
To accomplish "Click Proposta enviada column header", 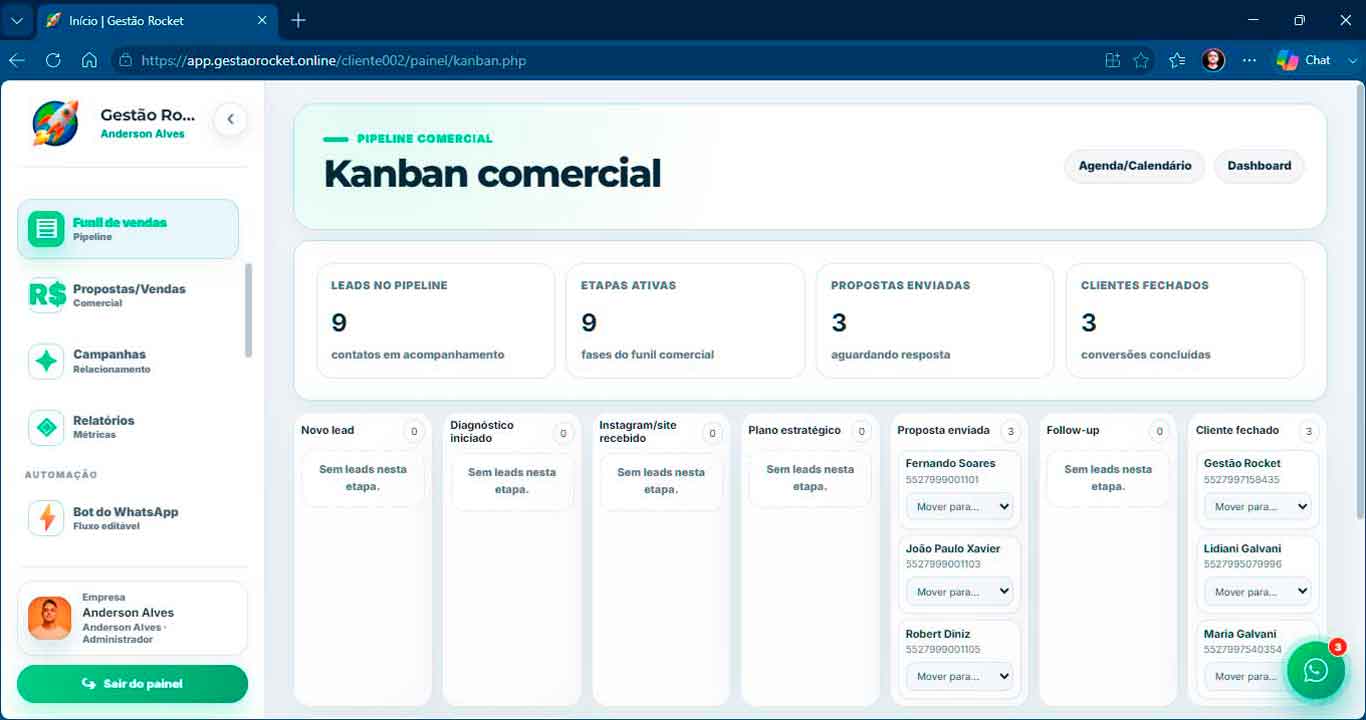I will (x=943, y=430).
